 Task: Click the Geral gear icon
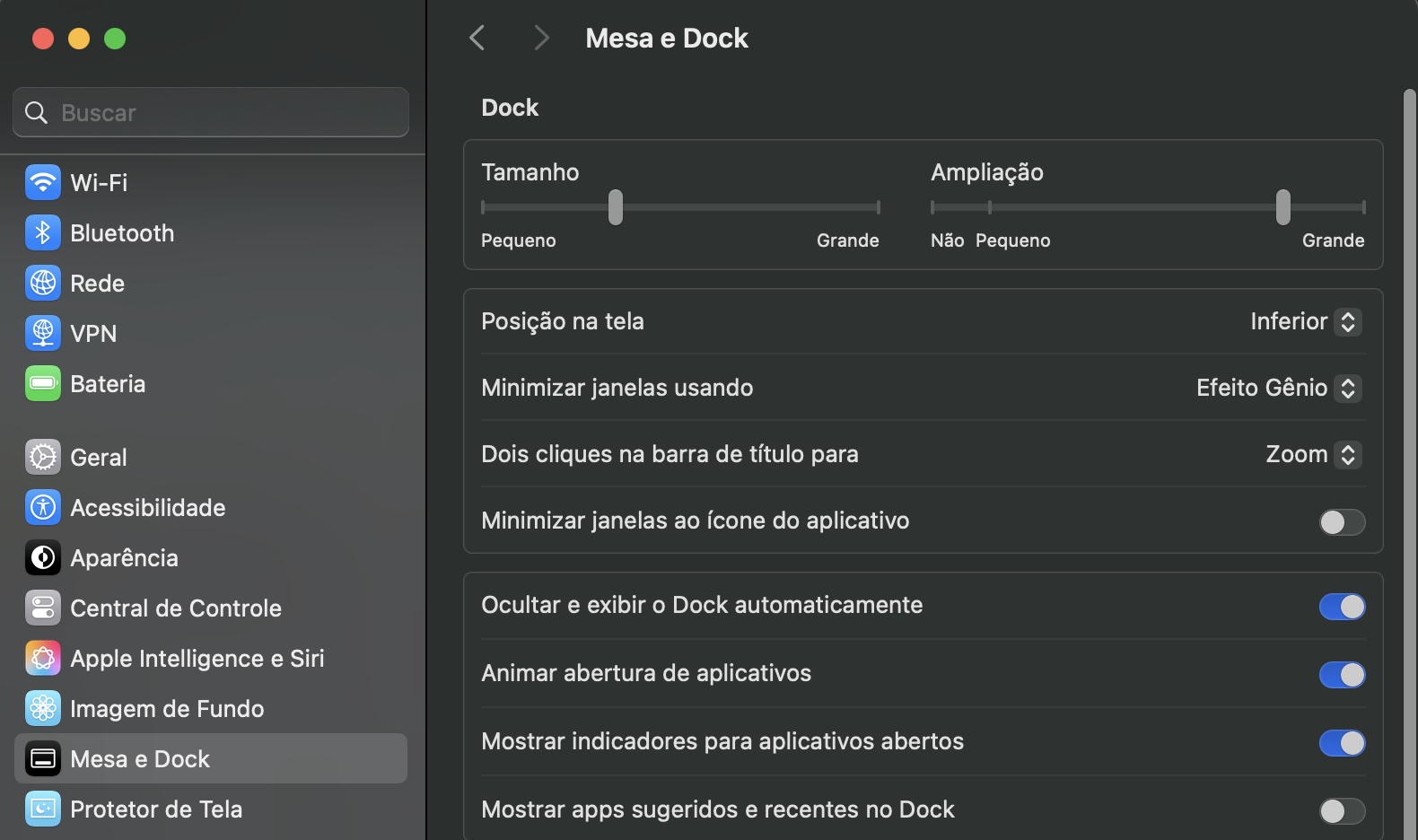[x=43, y=458]
